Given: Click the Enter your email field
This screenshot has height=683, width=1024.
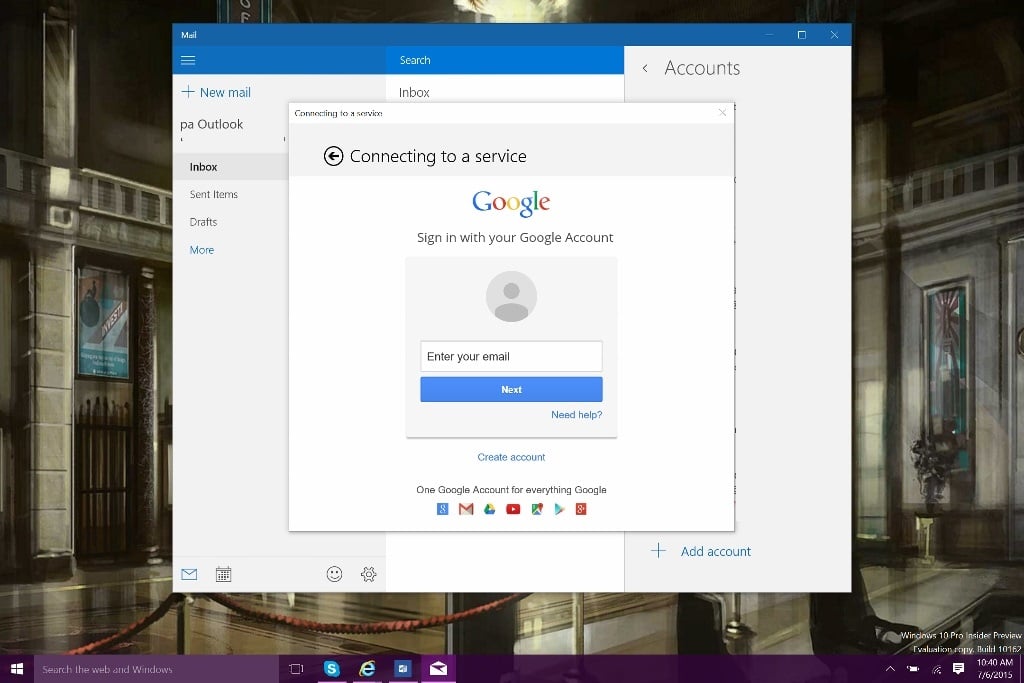Looking at the screenshot, I should coord(511,357).
